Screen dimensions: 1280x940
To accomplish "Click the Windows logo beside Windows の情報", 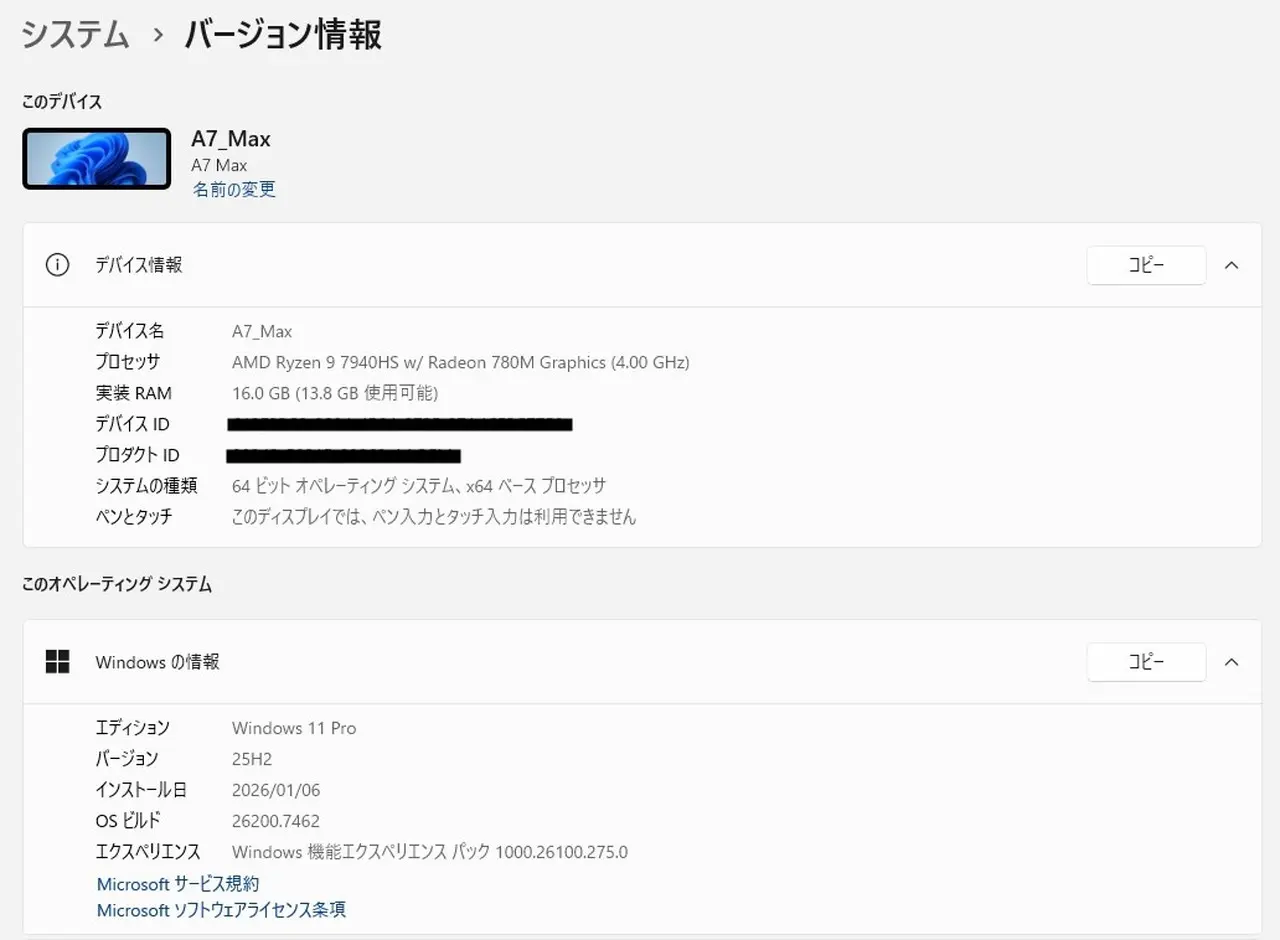I will click(x=57, y=661).
